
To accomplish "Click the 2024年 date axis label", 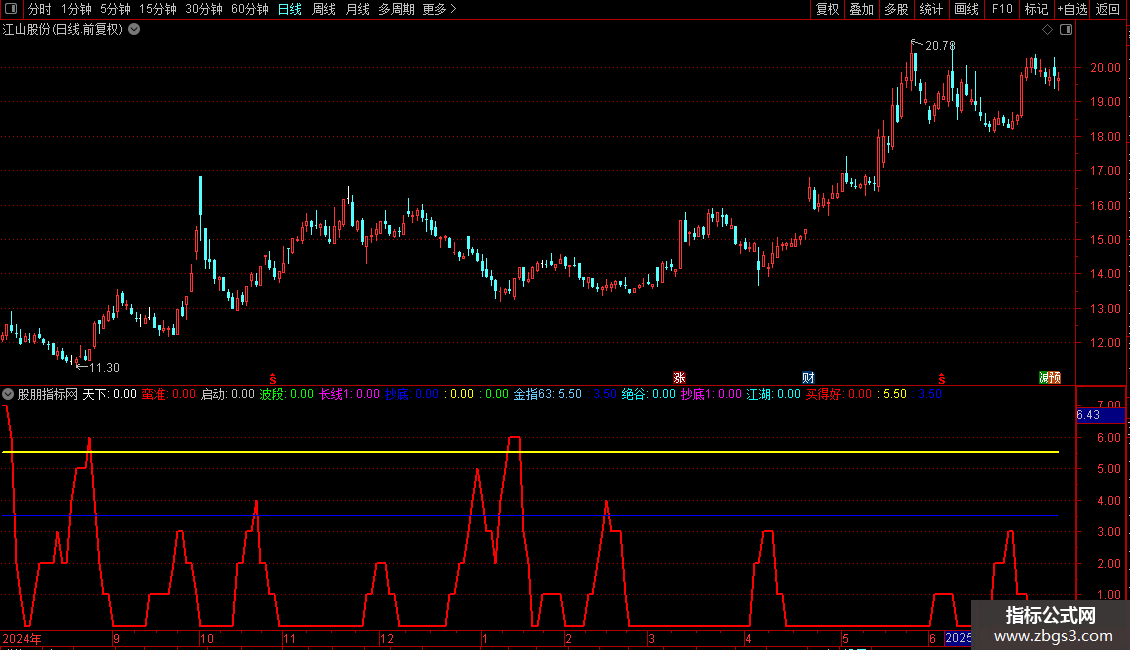I will click(x=22, y=638).
